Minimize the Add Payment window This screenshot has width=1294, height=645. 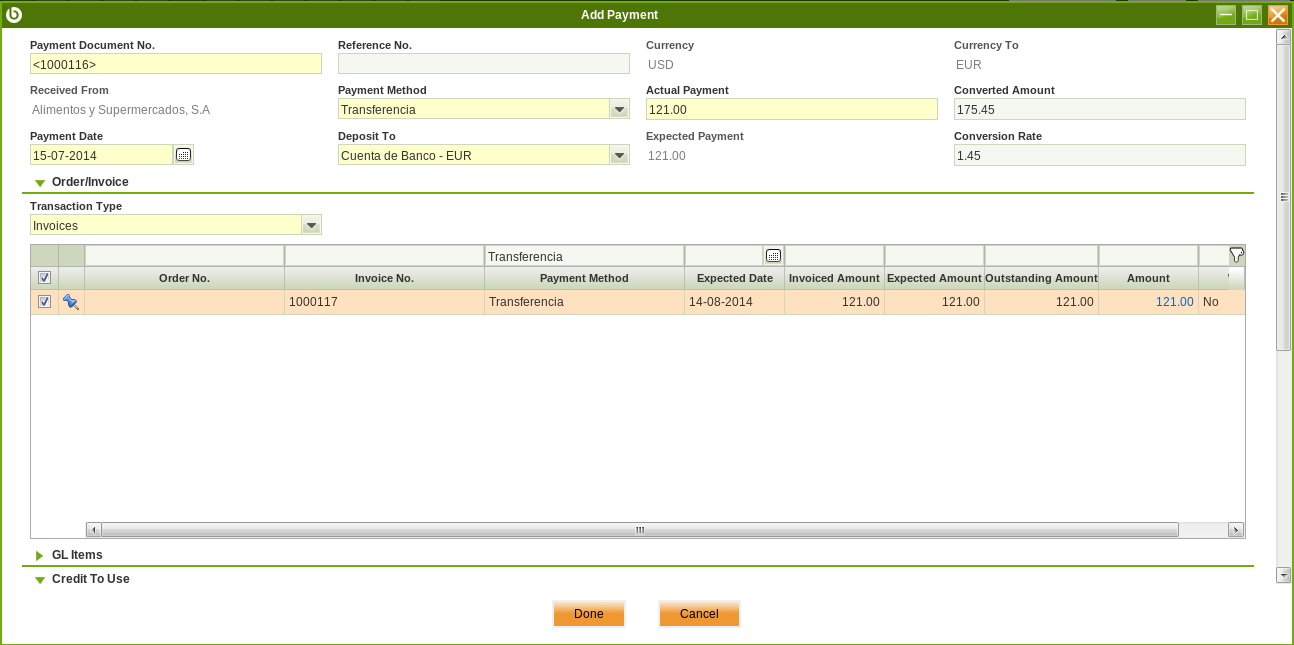[x=1225, y=15]
